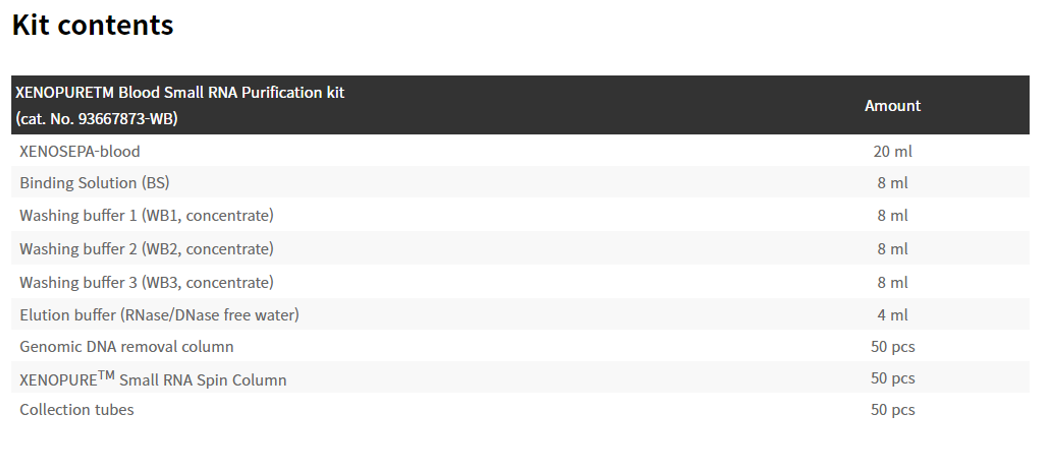
Task: Click the Amount column header
Action: coord(892,105)
